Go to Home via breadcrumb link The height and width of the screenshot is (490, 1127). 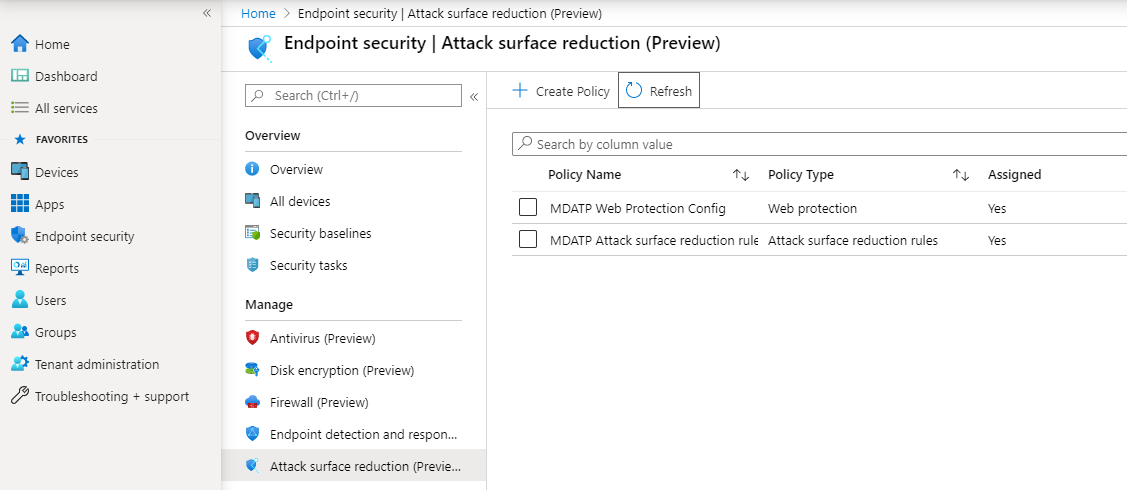point(258,13)
